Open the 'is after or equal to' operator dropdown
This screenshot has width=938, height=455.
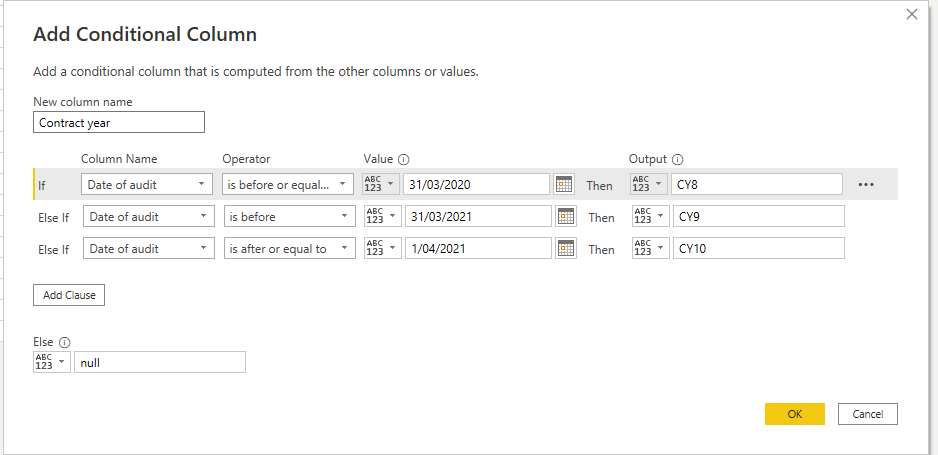point(290,248)
